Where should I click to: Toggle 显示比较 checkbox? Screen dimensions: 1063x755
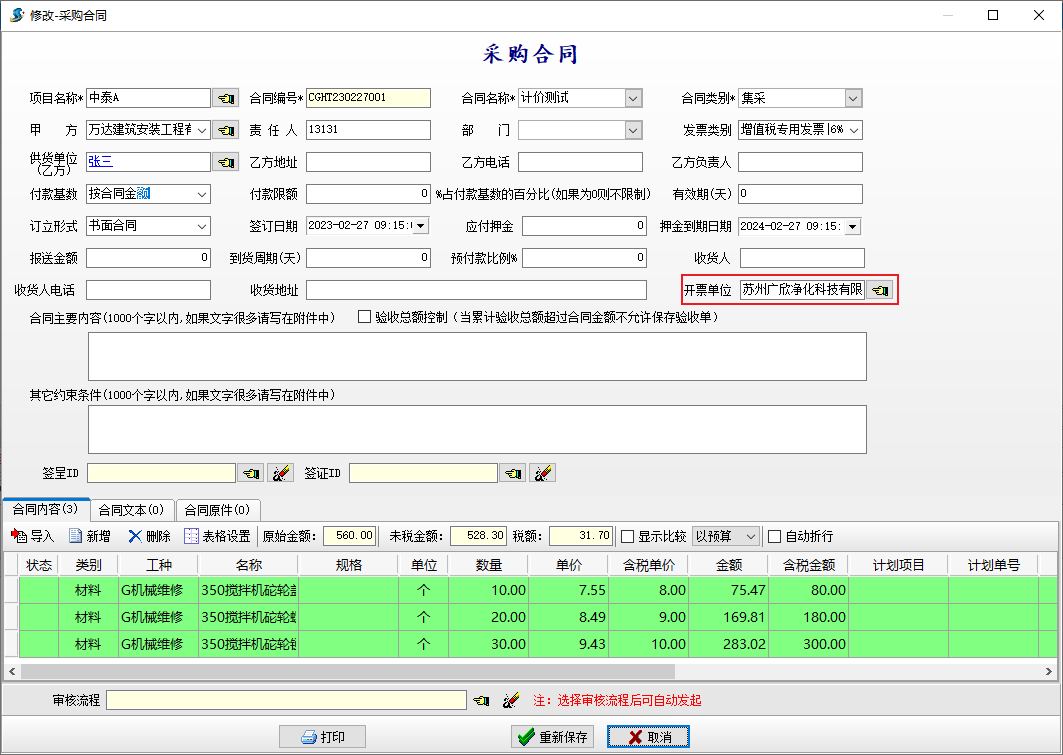point(628,536)
